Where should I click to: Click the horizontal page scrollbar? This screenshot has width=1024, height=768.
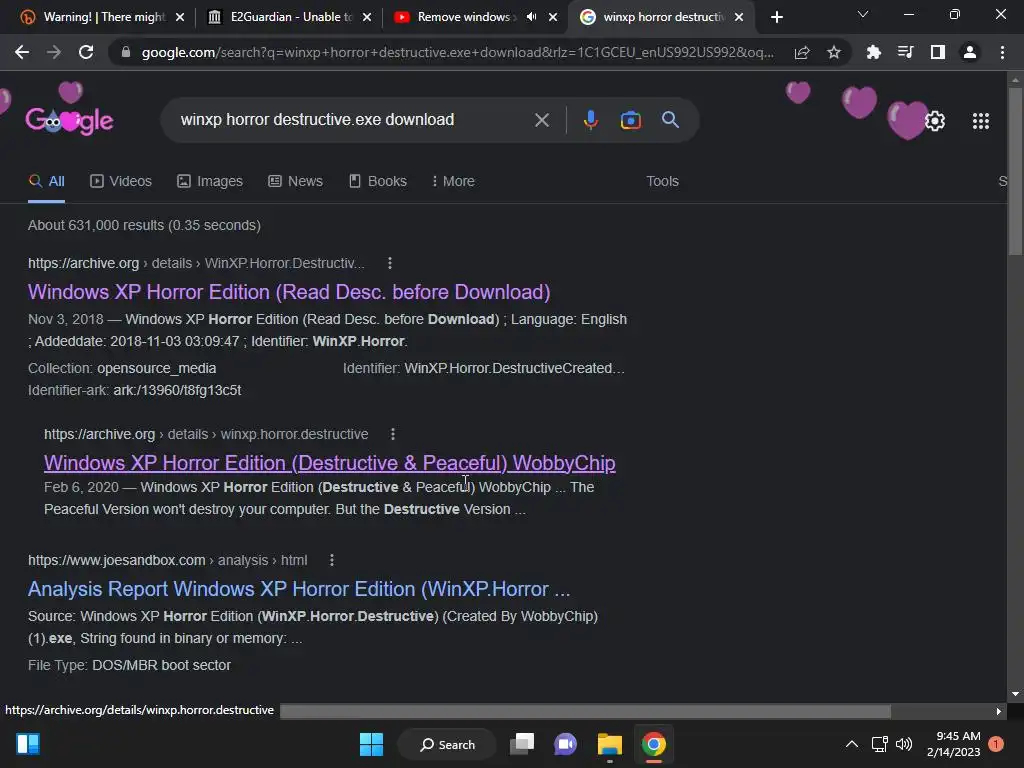(x=585, y=711)
